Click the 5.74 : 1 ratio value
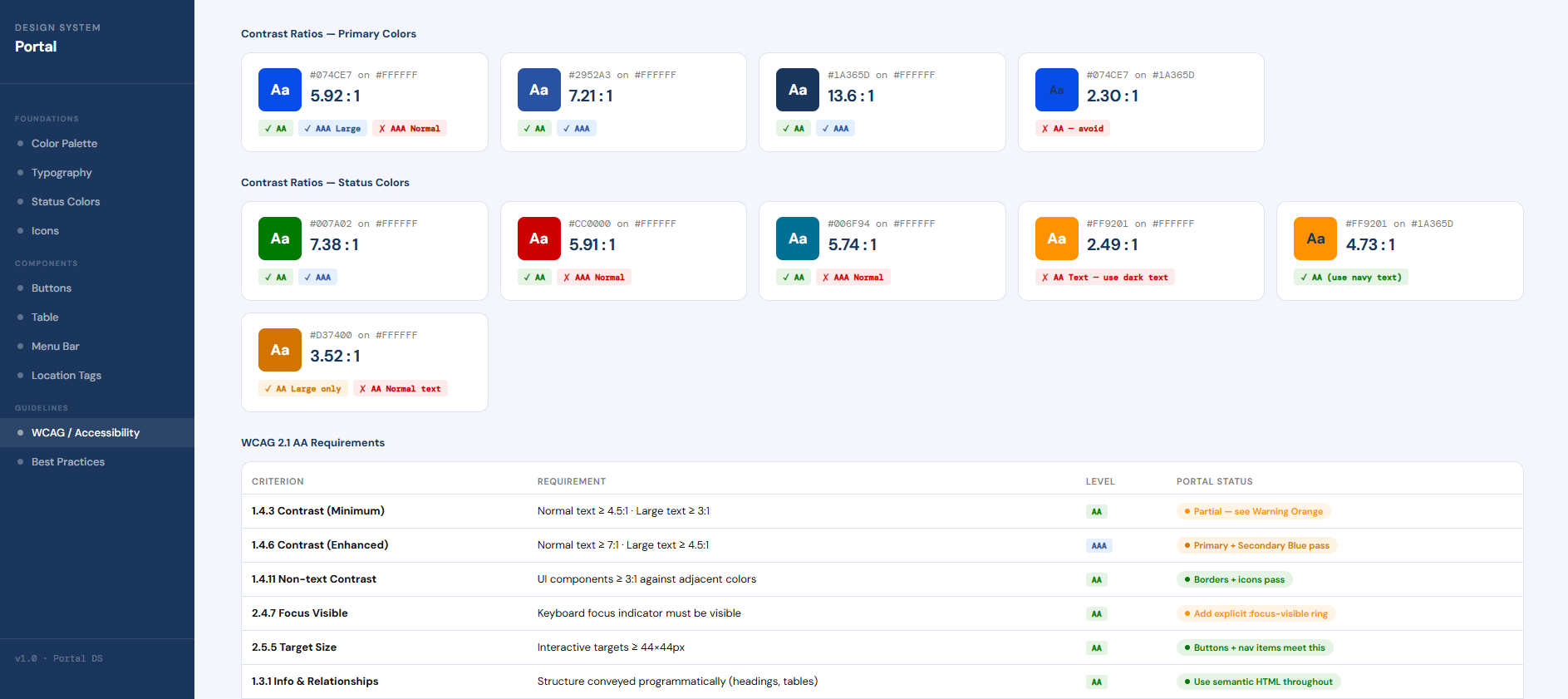The height and width of the screenshot is (699, 1568). 853,245
